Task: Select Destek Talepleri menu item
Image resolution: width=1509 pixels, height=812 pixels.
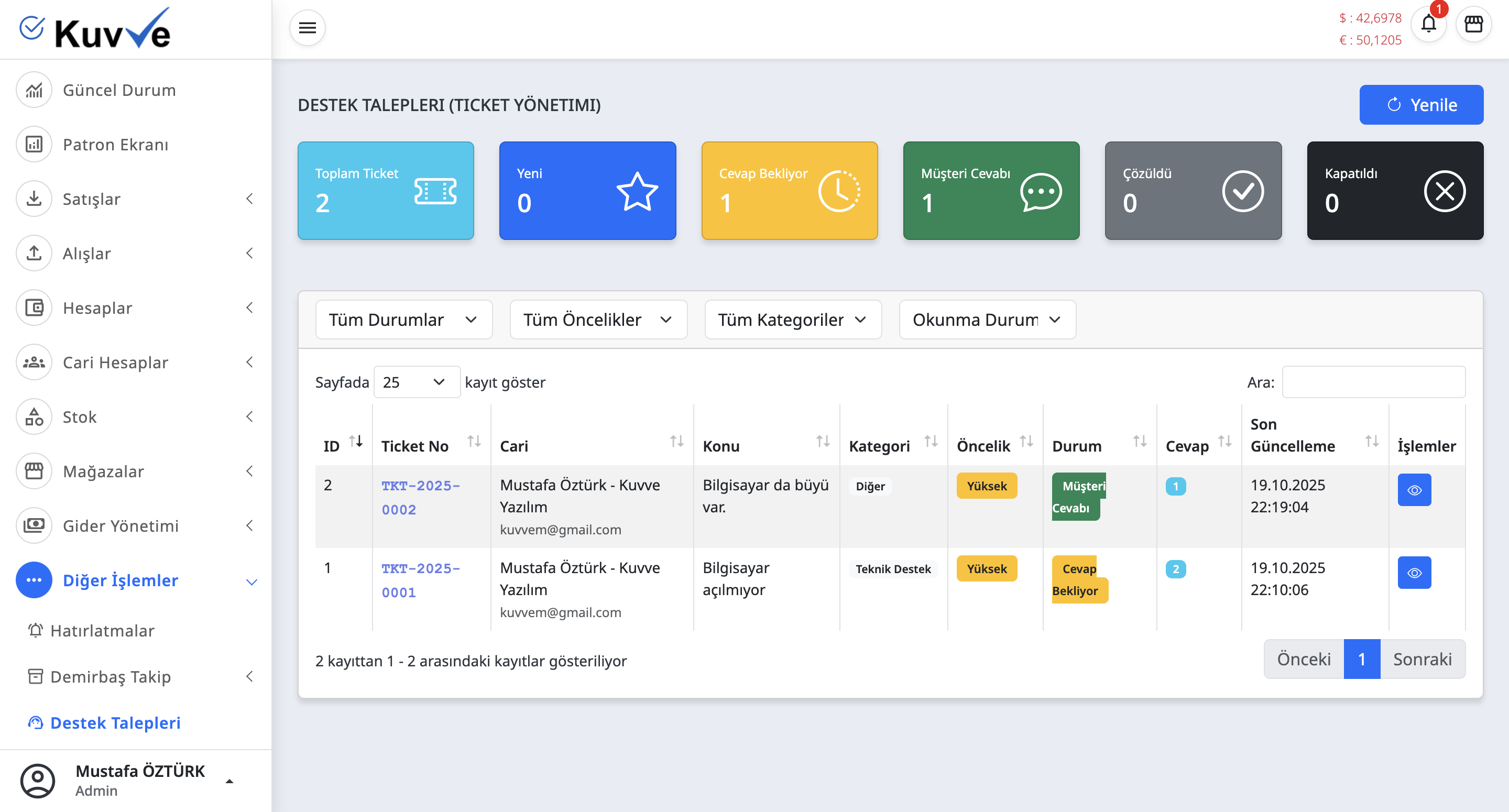Action: [x=115, y=723]
